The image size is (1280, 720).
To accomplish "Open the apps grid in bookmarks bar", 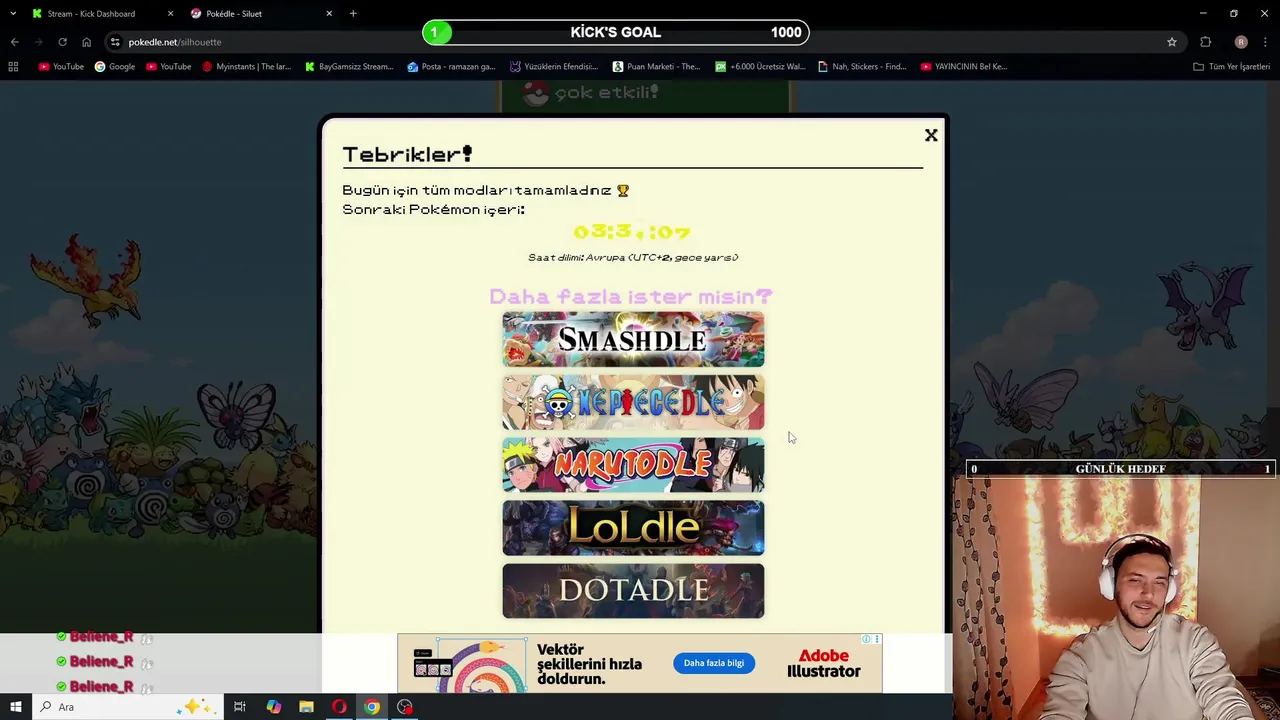I will [13, 67].
